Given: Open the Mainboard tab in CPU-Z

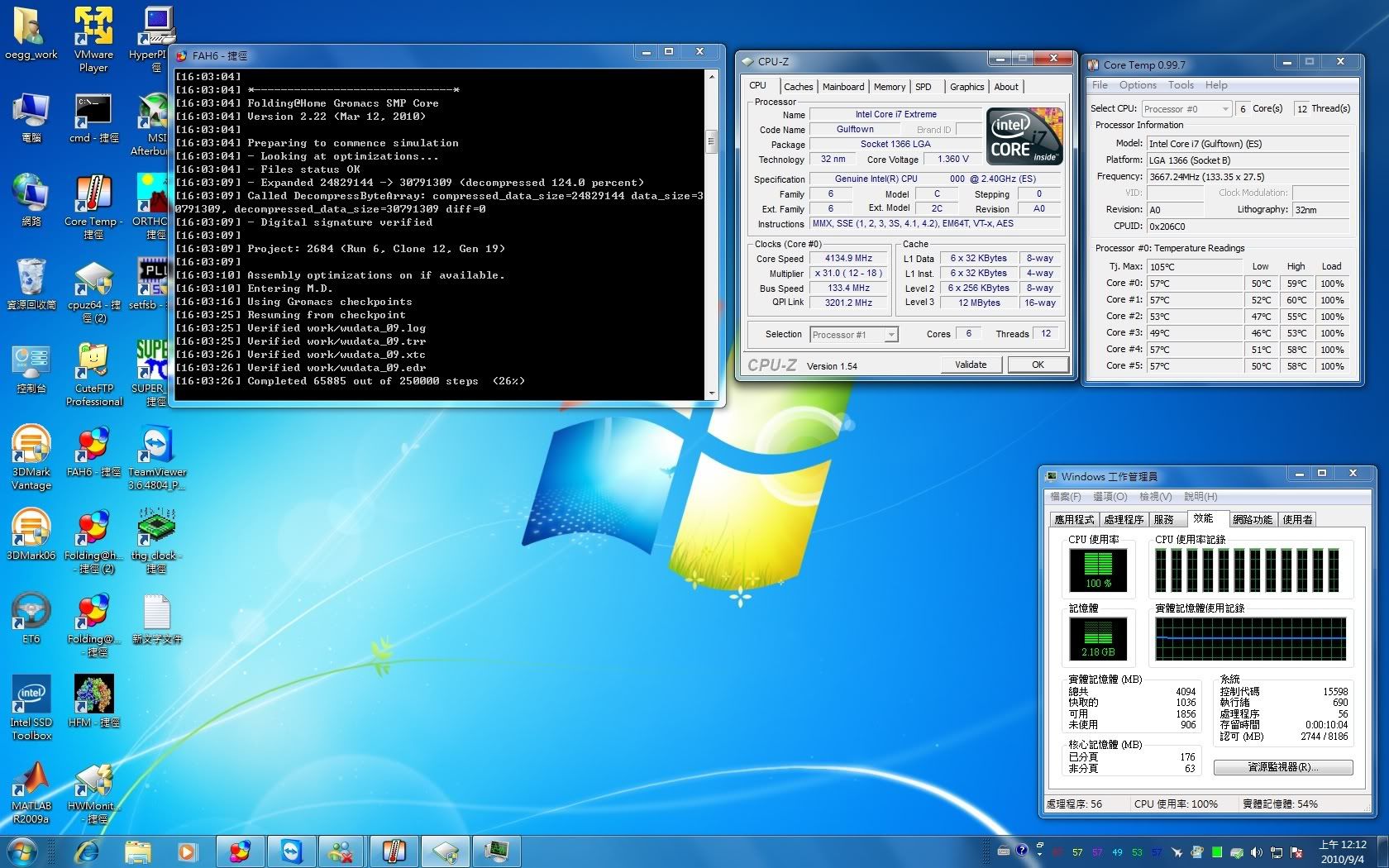Looking at the screenshot, I should pyautogui.click(x=843, y=87).
